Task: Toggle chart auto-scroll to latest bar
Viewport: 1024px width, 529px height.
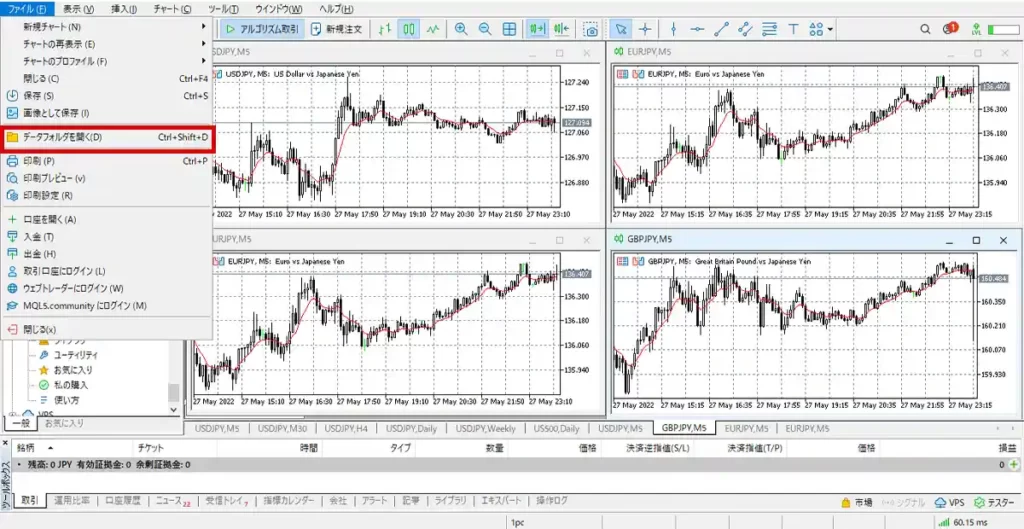Action: point(539,30)
